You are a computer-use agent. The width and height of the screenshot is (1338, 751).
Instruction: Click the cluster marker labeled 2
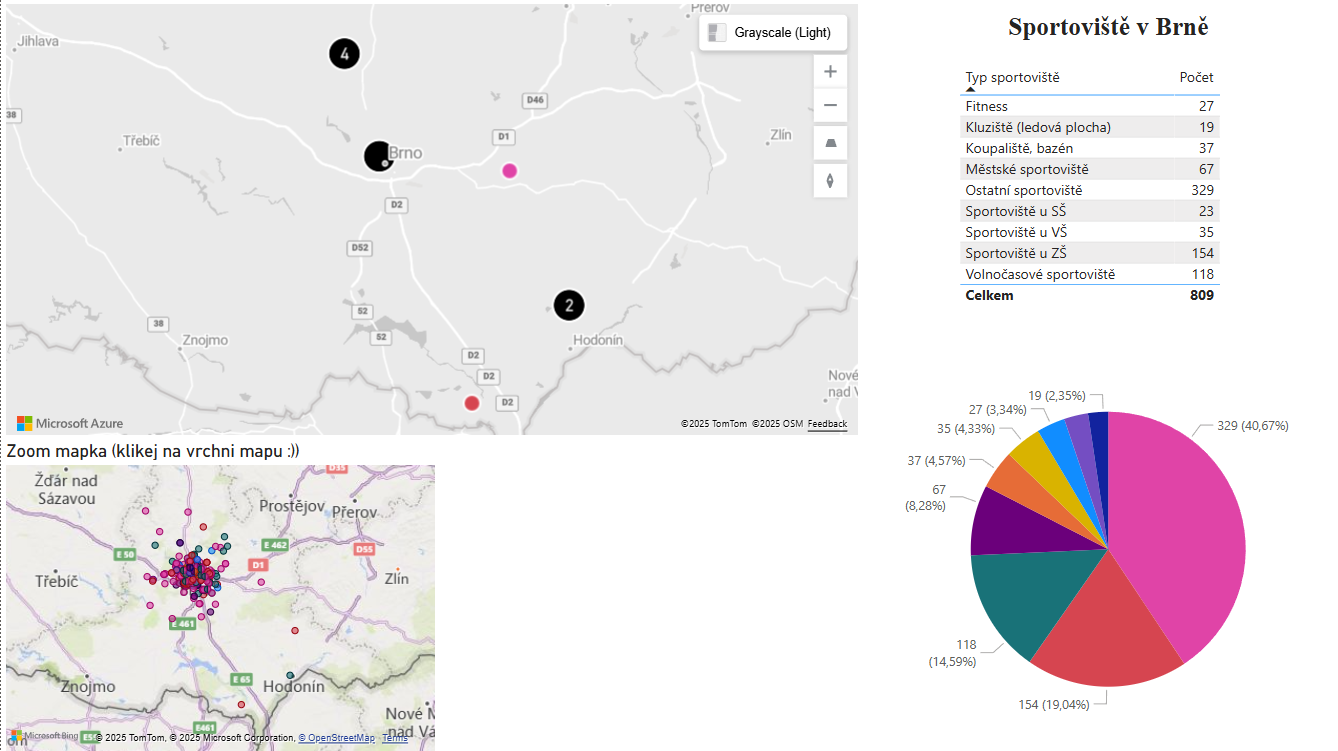coord(569,305)
